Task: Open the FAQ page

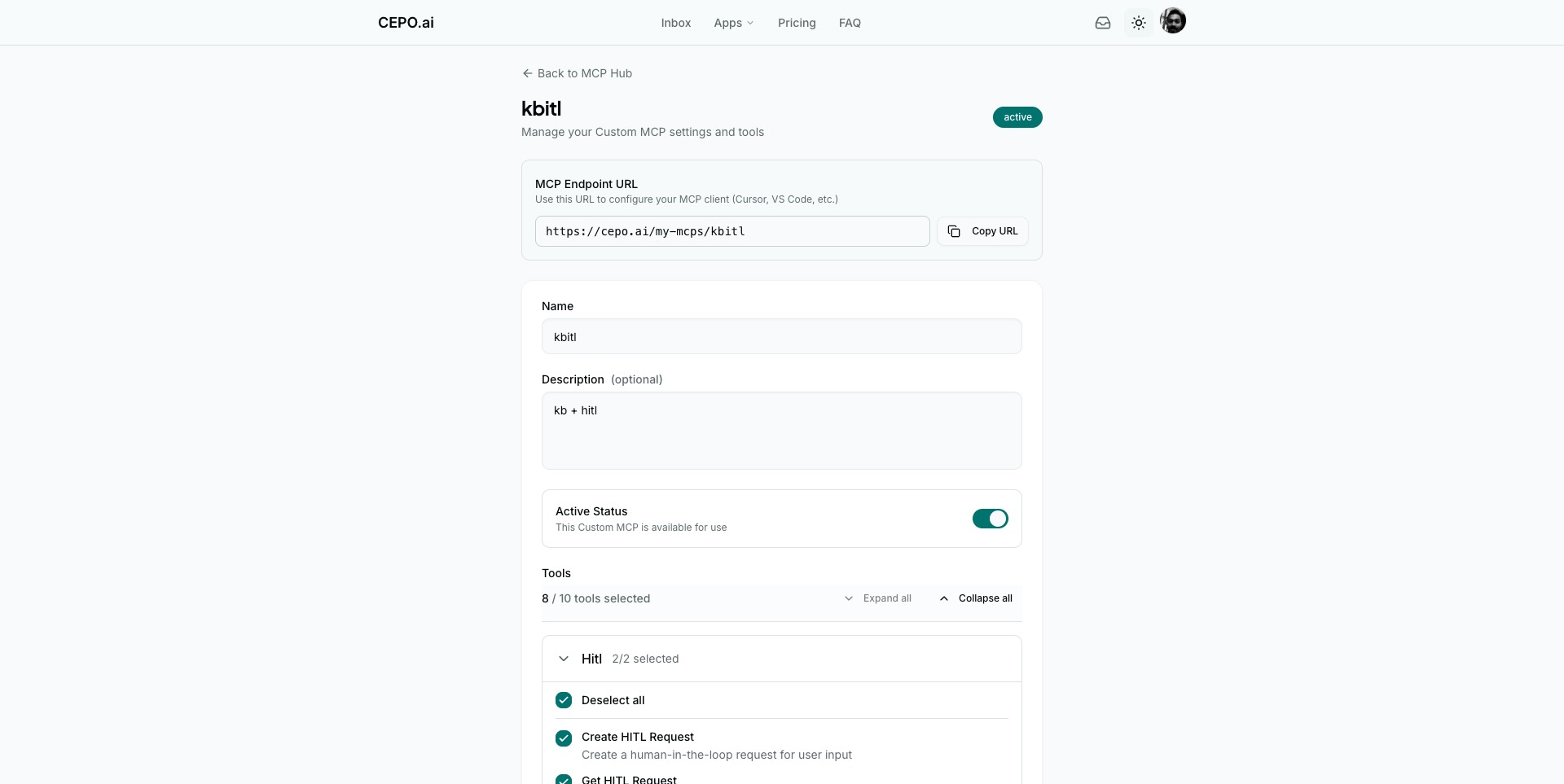Action: point(850,23)
